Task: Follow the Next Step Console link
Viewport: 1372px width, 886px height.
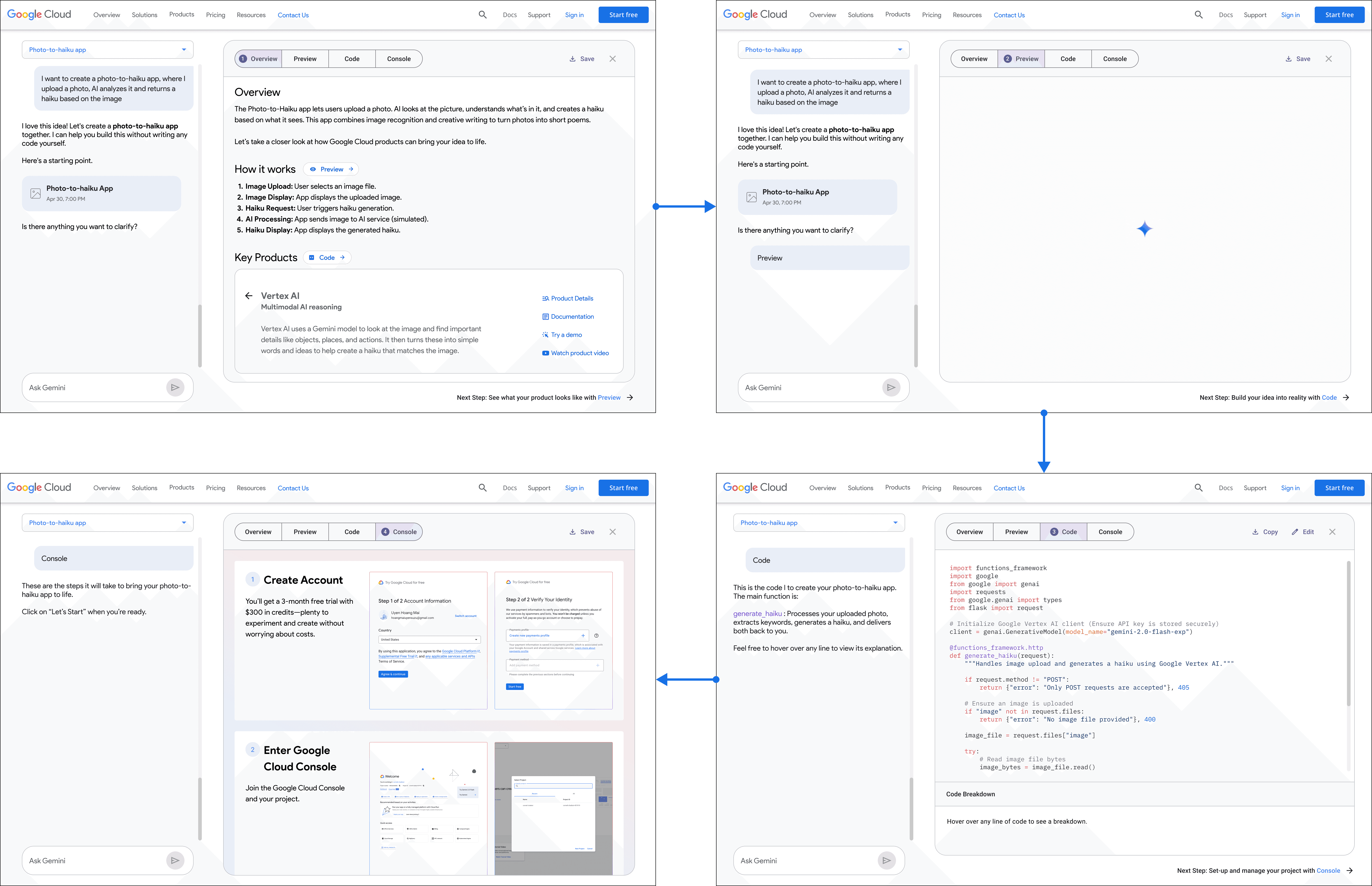Action: (x=1328, y=871)
